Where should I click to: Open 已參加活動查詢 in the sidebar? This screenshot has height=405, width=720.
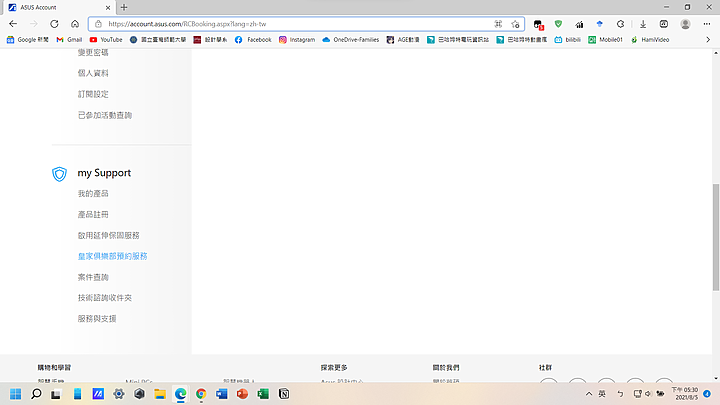tap(105, 115)
